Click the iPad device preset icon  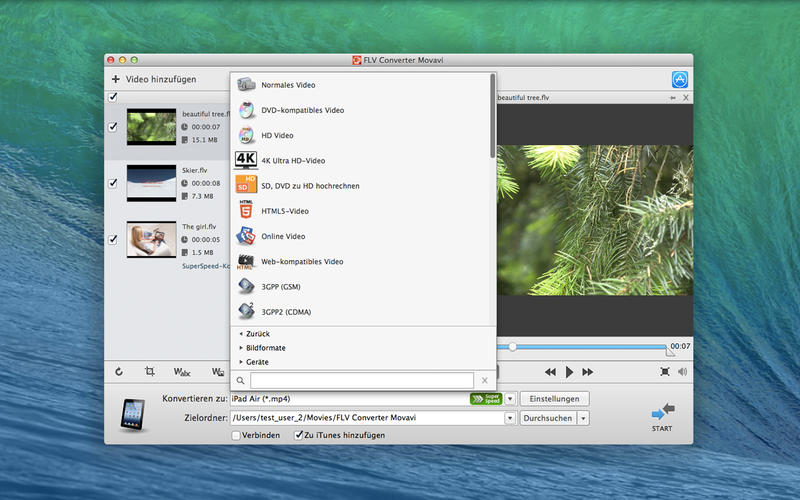[x=132, y=414]
